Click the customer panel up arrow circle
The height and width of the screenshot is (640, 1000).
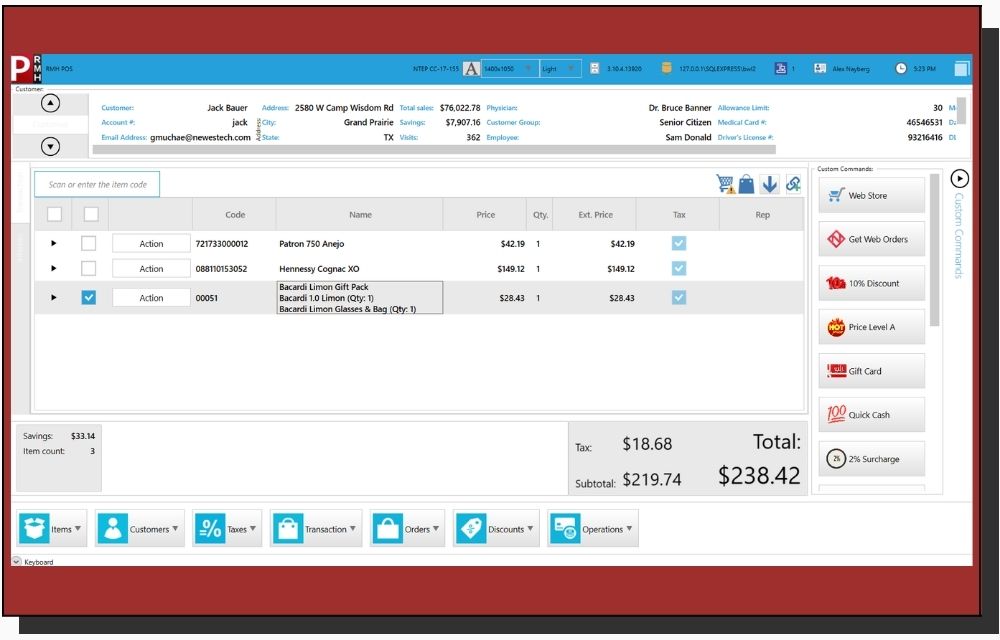point(50,103)
